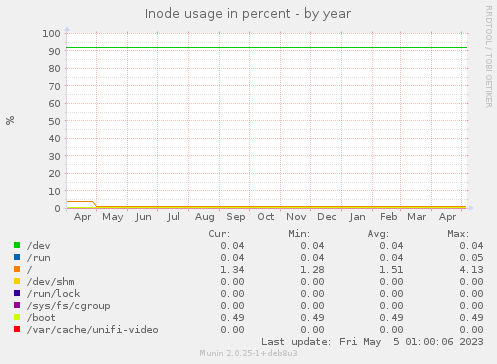Click the blue /run legend color swatch
The width and height of the screenshot is (497, 364).
[x=17, y=257]
